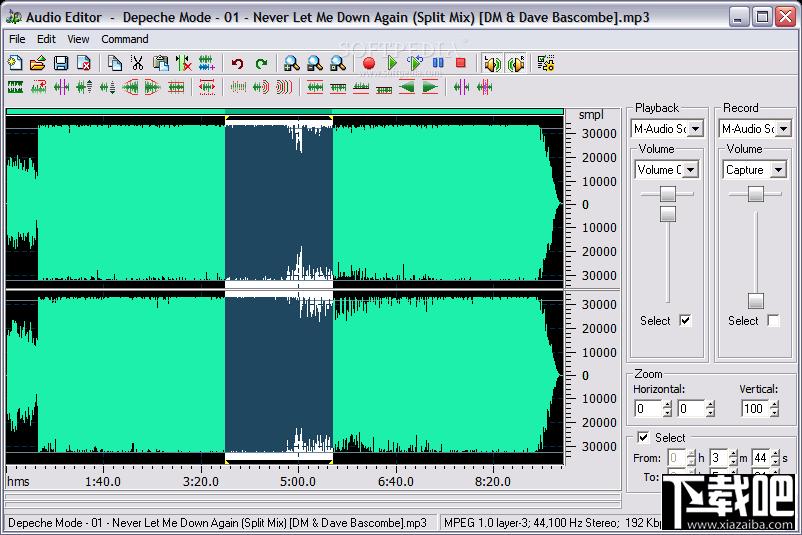The image size is (802, 535).
Task: Uncheck the Select range checkbox
Action: click(643, 437)
